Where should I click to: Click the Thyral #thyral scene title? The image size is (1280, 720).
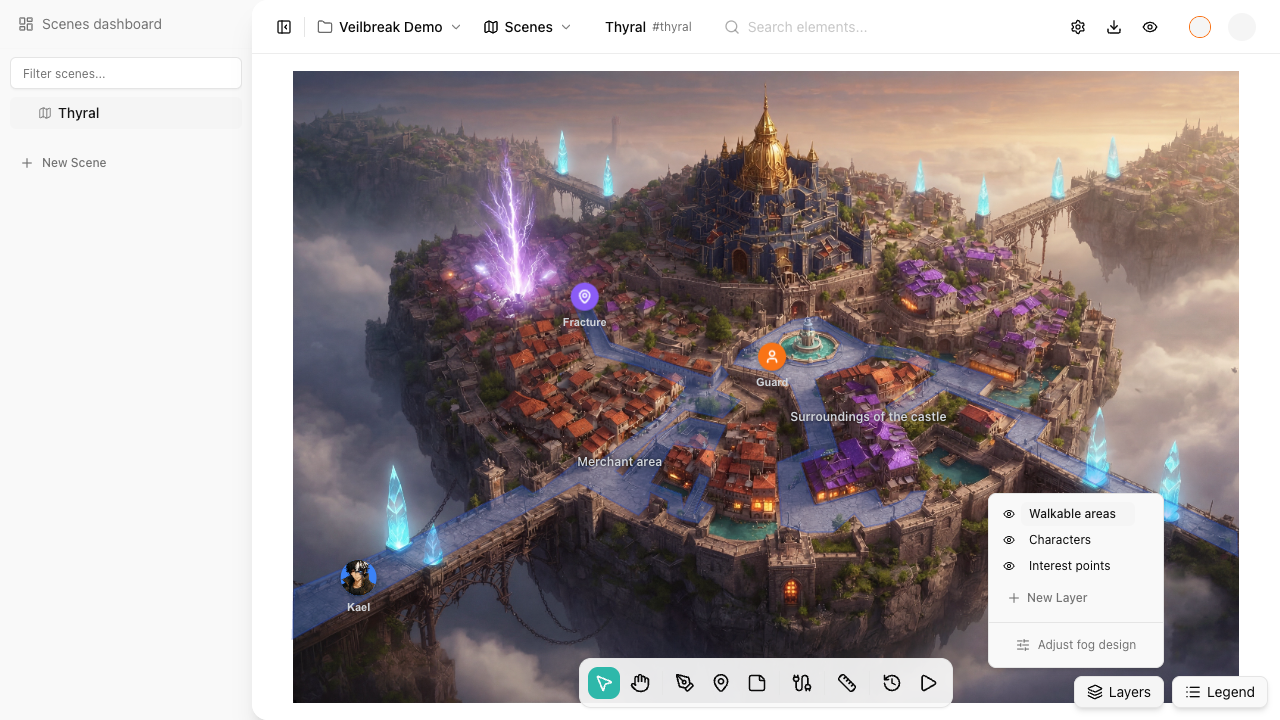tap(648, 27)
